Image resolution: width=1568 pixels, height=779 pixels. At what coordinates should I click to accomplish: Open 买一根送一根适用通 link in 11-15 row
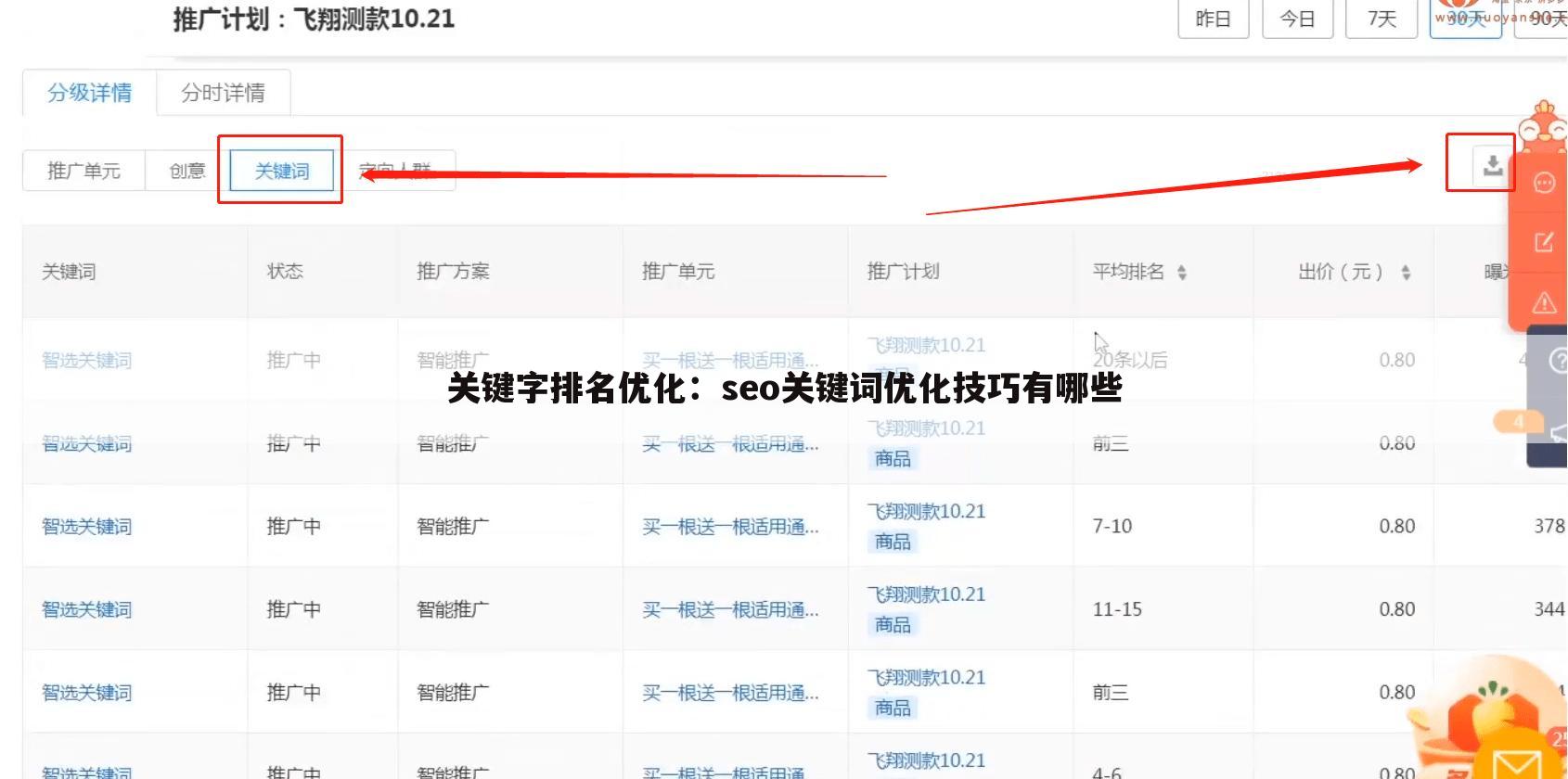731,610
